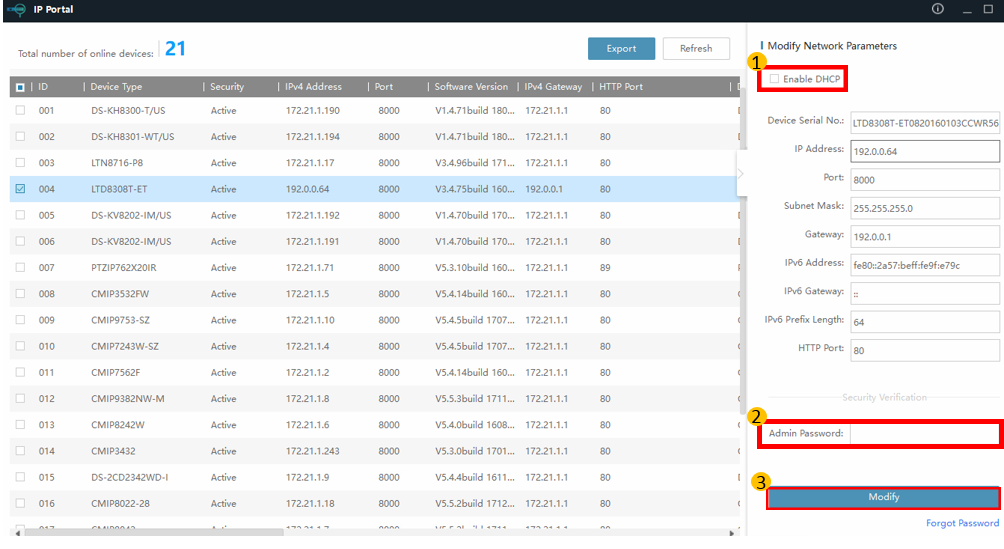Sort by Security column header
Image resolution: width=1004 pixels, height=549 pixels.
(227, 86)
